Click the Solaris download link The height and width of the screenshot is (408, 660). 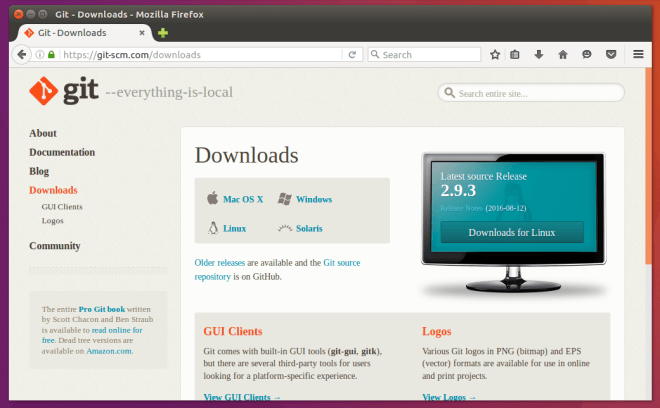[x=309, y=229]
